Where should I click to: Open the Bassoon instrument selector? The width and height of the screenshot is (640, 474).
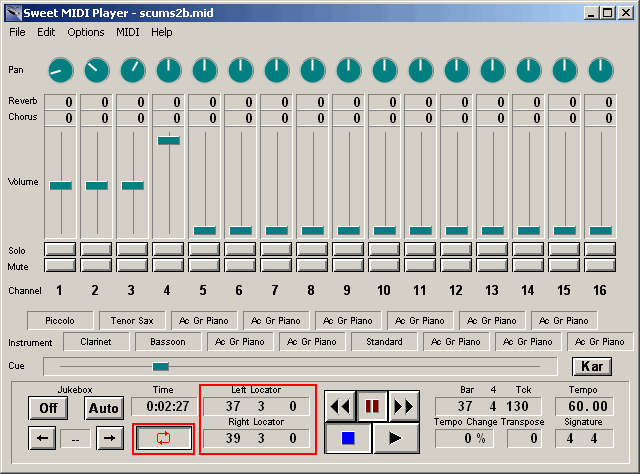[168, 342]
